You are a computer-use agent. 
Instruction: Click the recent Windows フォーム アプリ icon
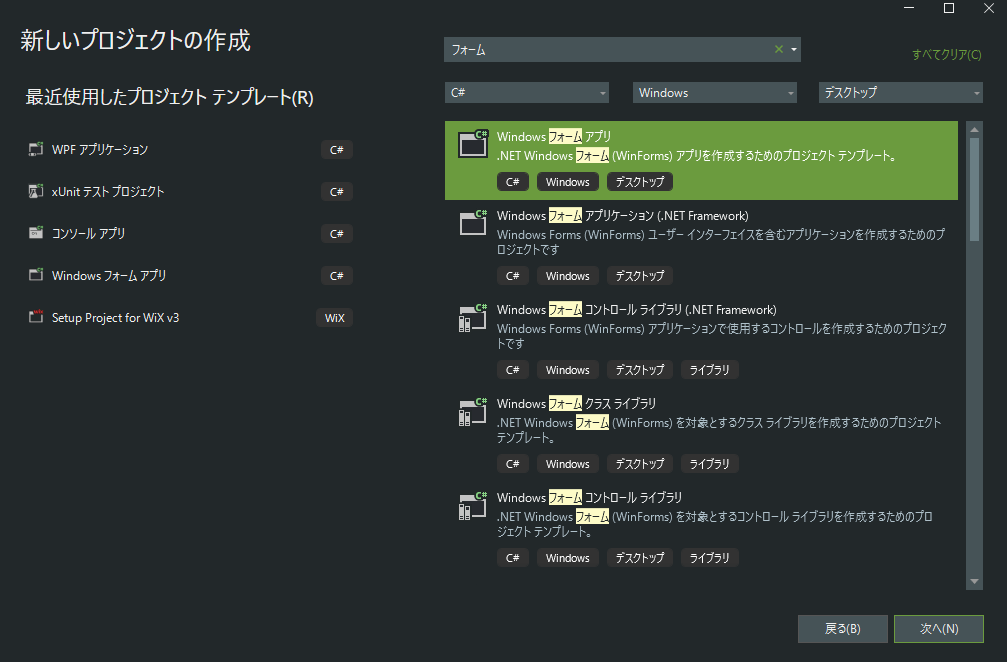click(x=36, y=275)
